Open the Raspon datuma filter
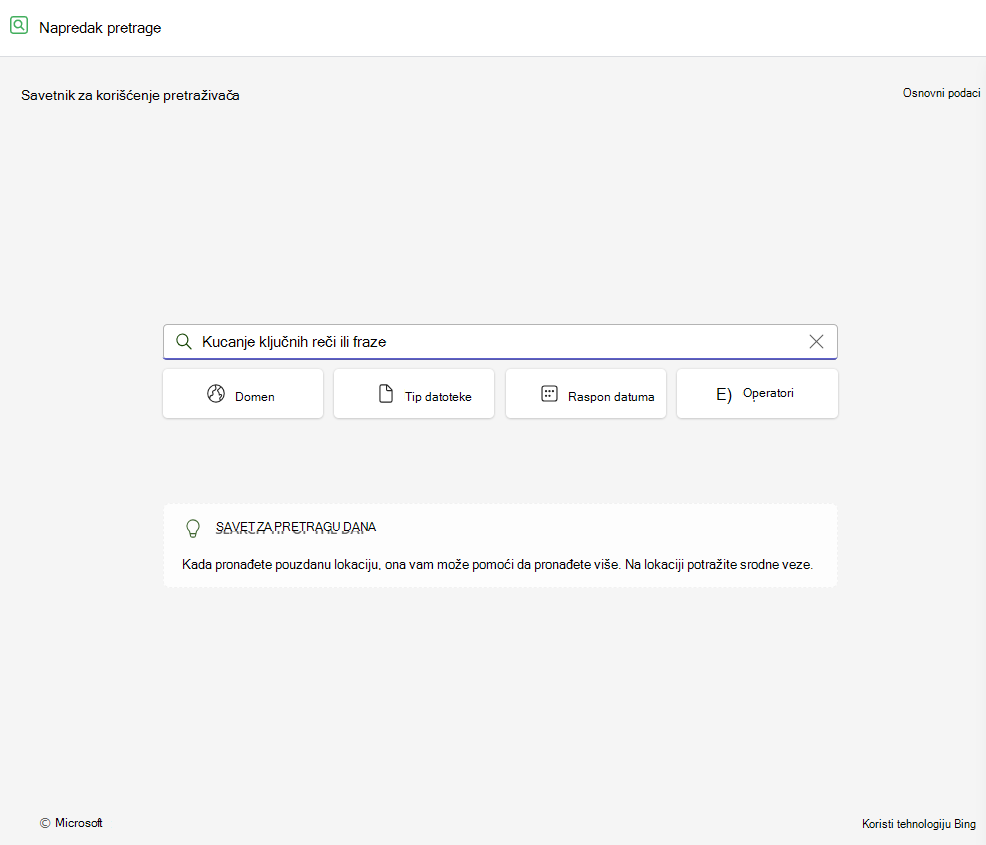The image size is (986, 845). pyautogui.click(x=585, y=394)
